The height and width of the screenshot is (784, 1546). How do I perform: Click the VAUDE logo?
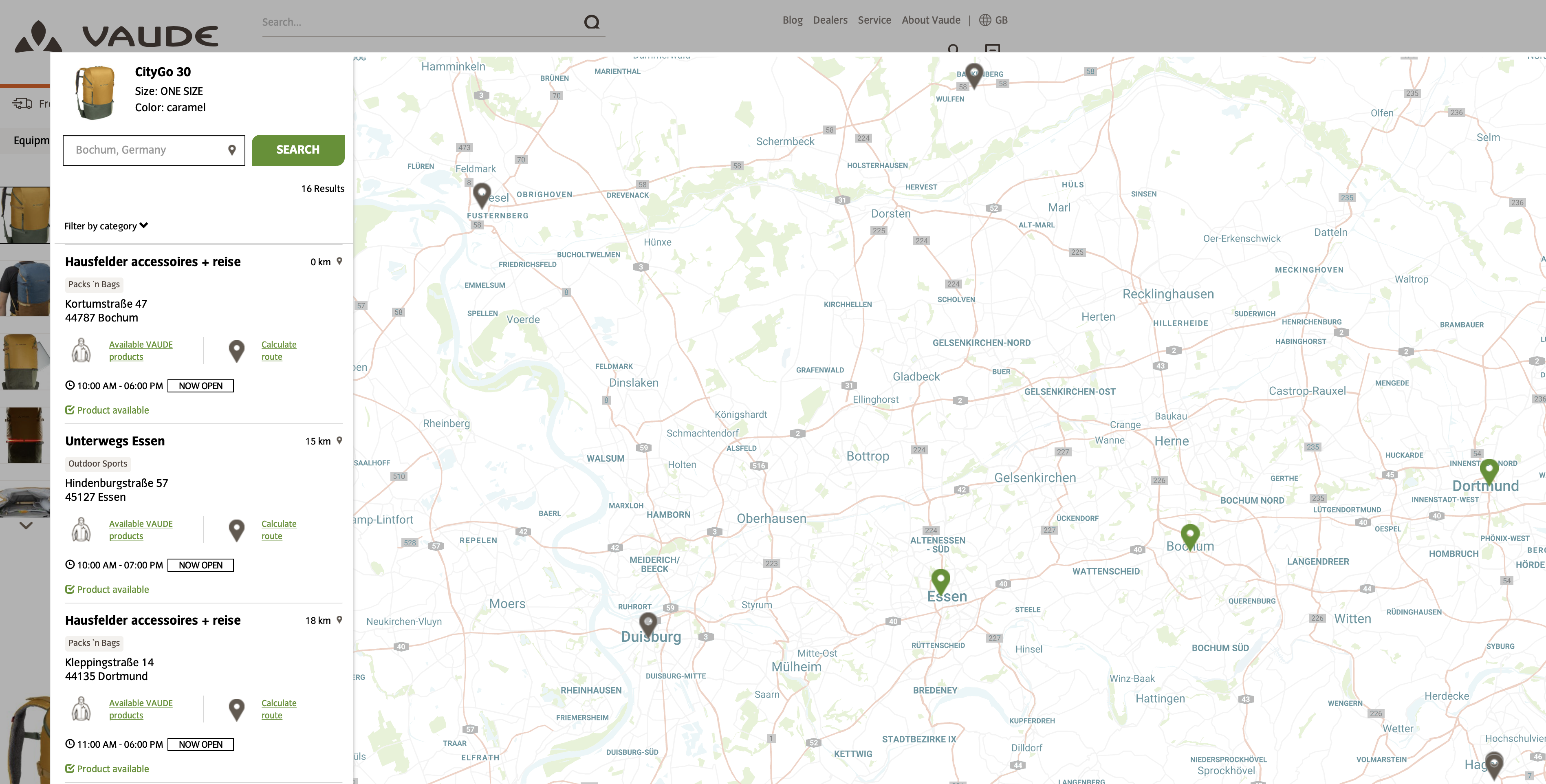tap(117, 36)
